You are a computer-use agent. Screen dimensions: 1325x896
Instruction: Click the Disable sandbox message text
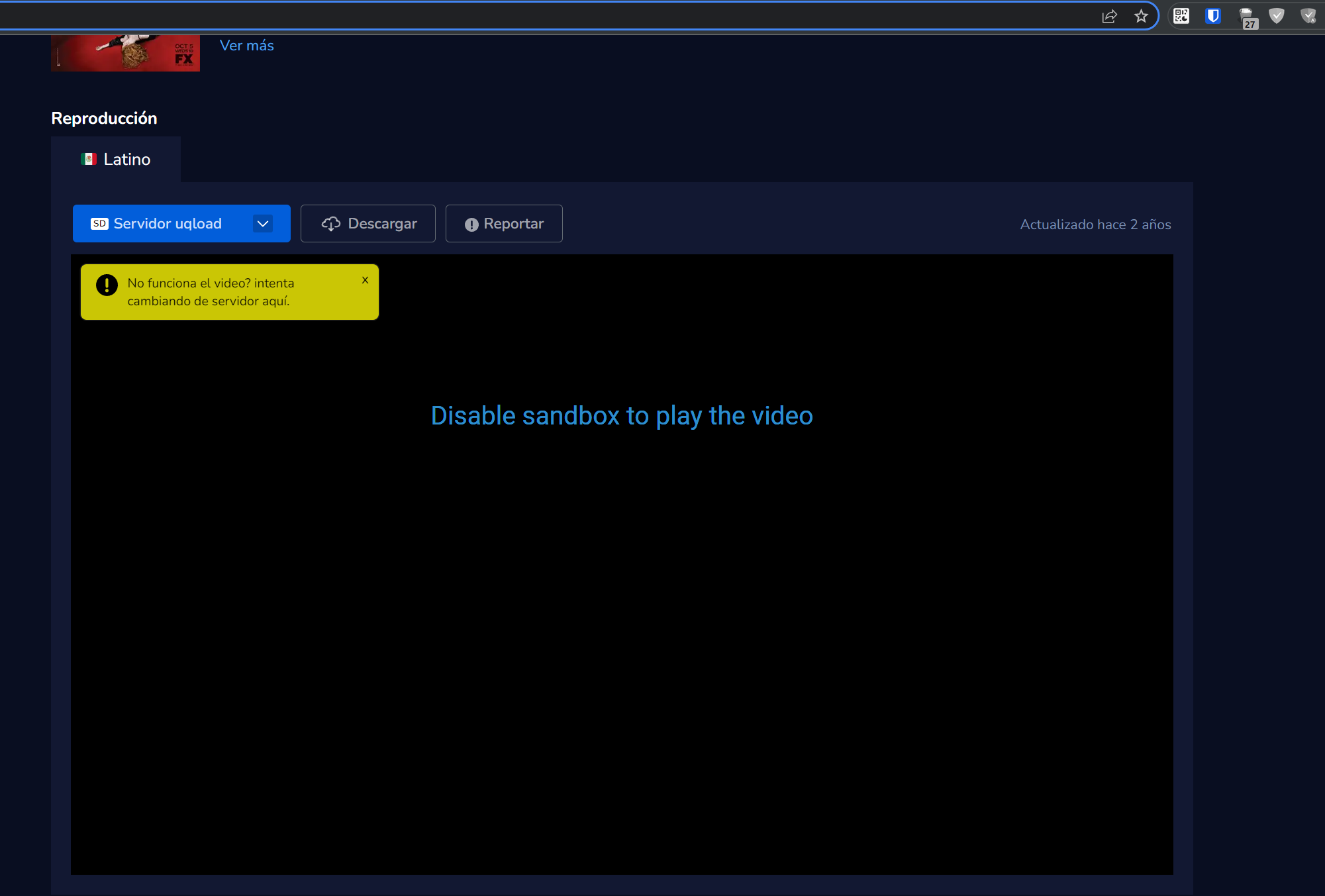click(621, 416)
